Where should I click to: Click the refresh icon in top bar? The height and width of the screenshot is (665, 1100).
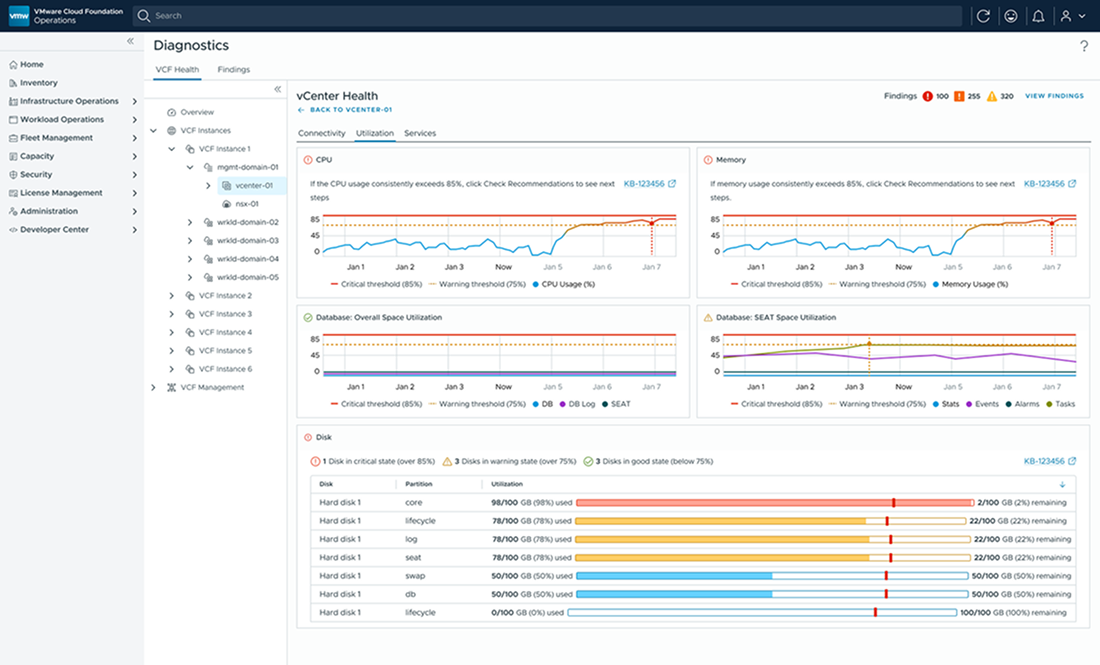(983, 16)
